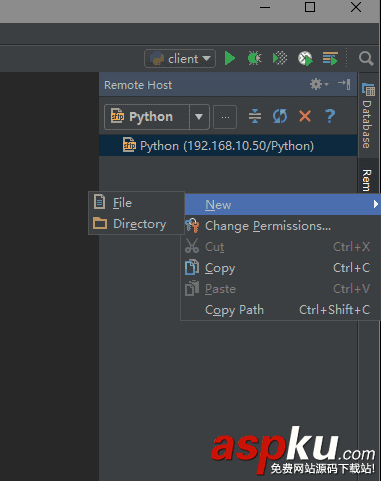Click the ellipsis browse servers button

(x=225, y=117)
